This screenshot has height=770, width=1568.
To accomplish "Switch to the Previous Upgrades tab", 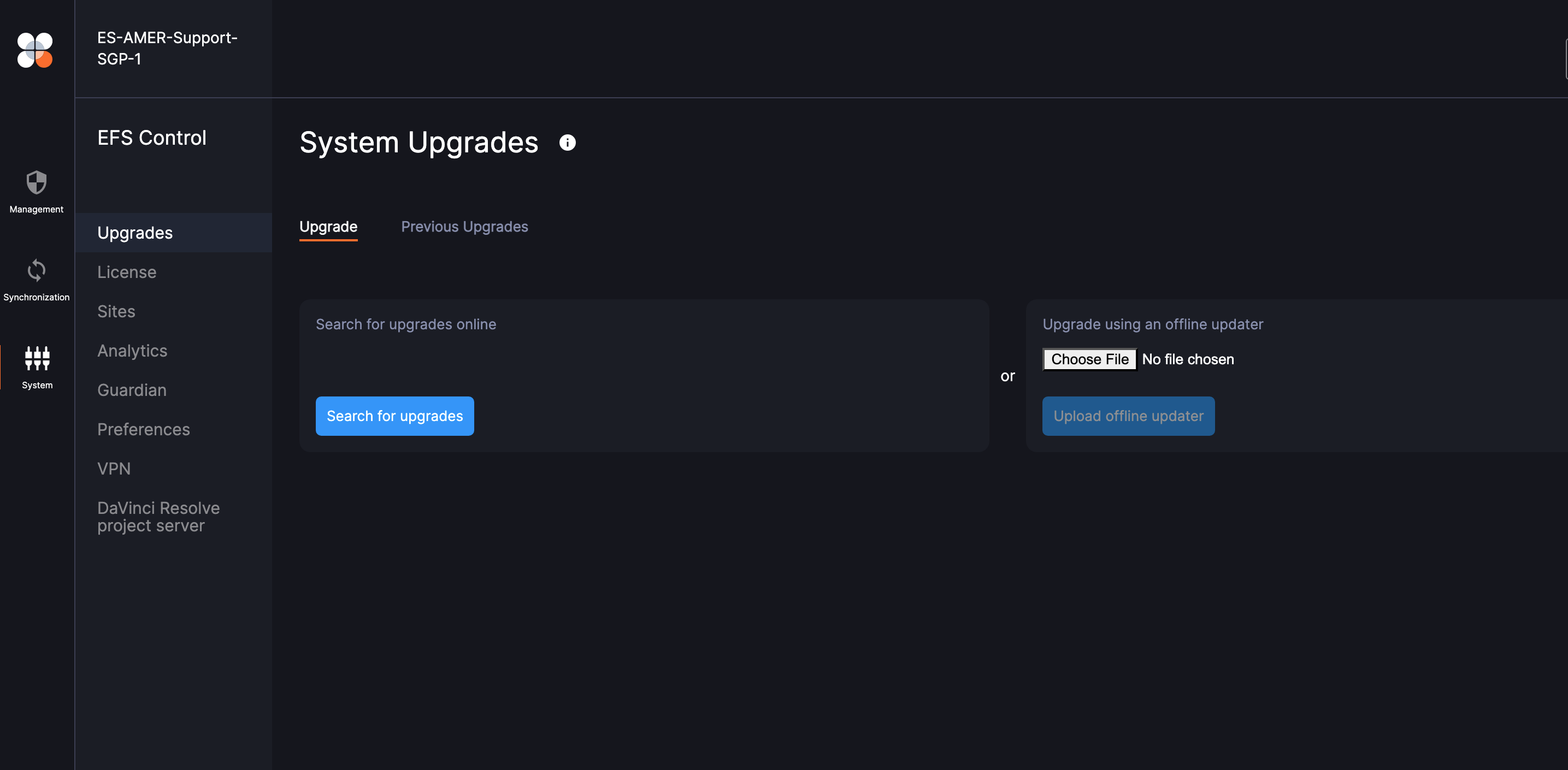I will click(x=464, y=226).
